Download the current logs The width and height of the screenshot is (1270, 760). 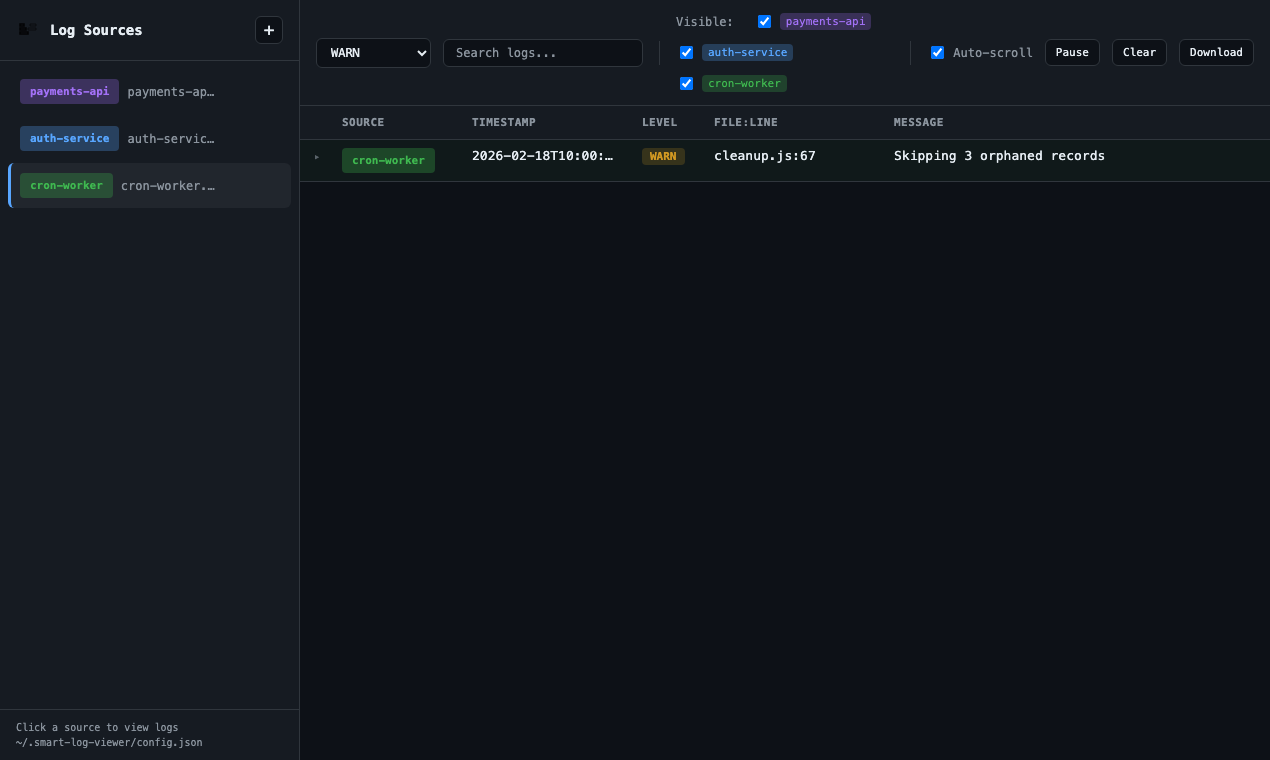click(x=1216, y=52)
